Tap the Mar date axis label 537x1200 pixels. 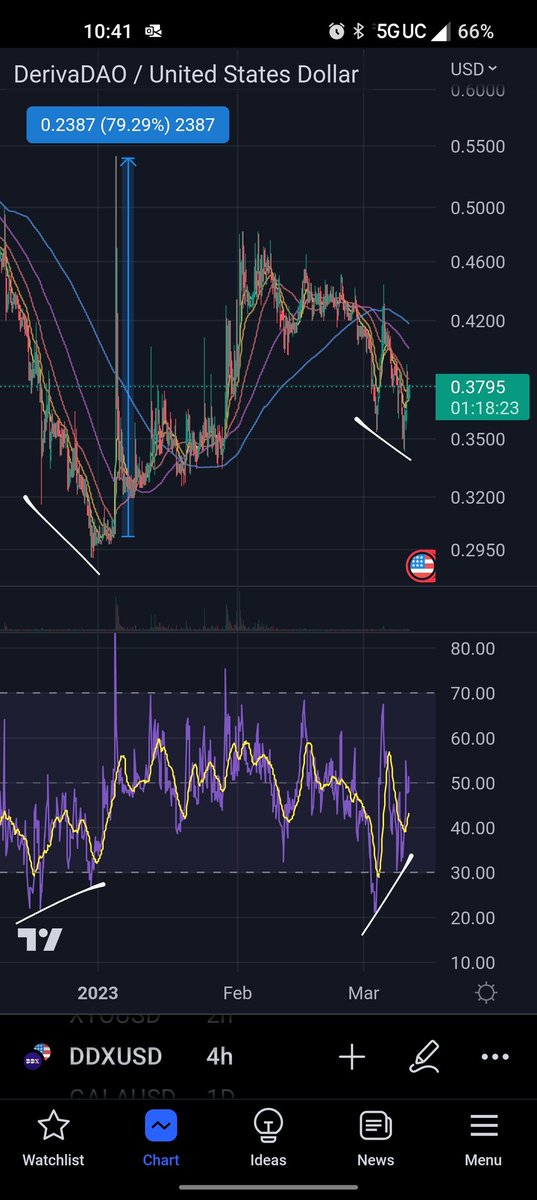point(364,993)
